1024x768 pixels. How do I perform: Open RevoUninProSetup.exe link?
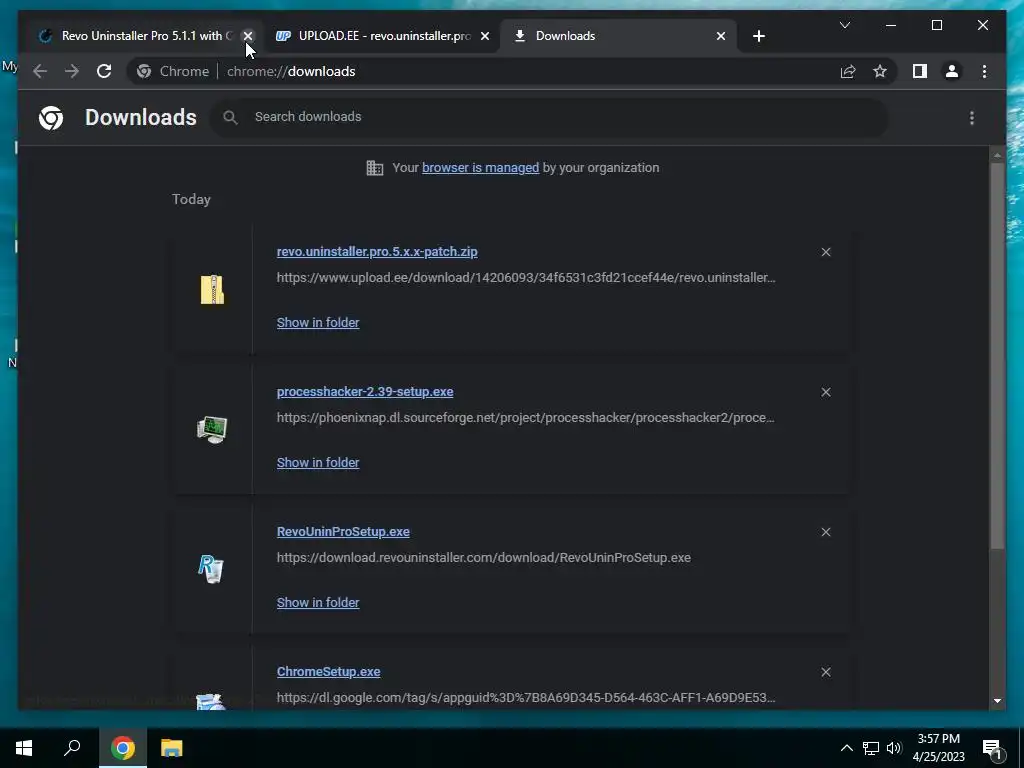(343, 532)
